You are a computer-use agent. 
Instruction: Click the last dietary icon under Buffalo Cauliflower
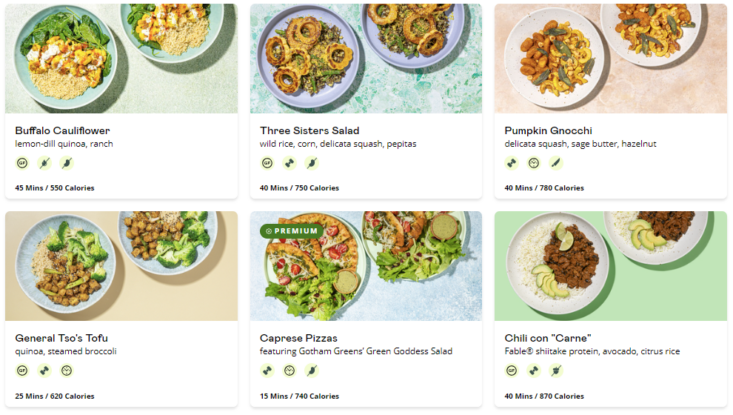click(x=66, y=163)
